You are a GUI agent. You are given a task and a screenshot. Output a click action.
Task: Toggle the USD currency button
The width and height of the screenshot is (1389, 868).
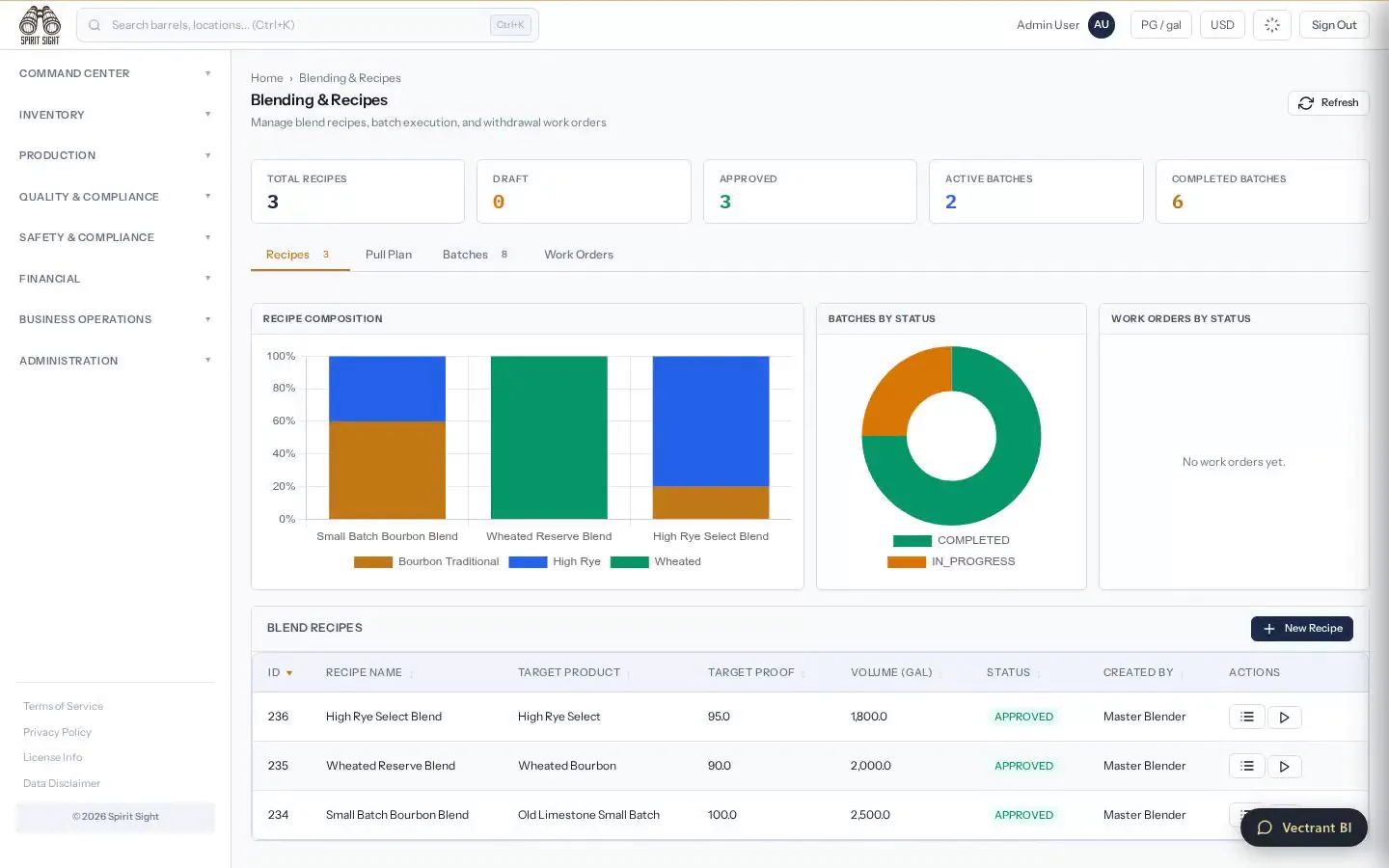point(1222,25)
